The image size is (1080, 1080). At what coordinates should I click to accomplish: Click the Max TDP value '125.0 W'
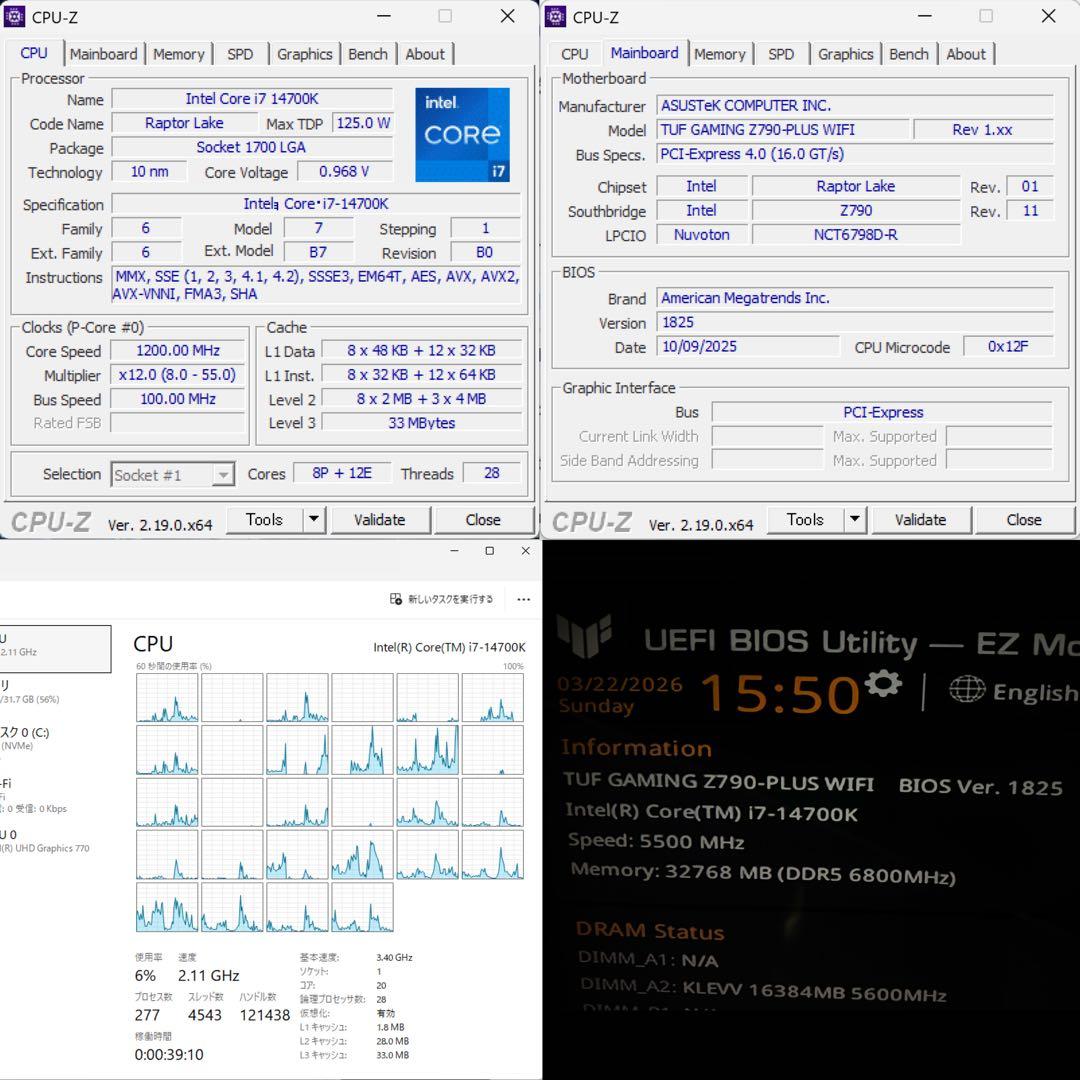362,123
